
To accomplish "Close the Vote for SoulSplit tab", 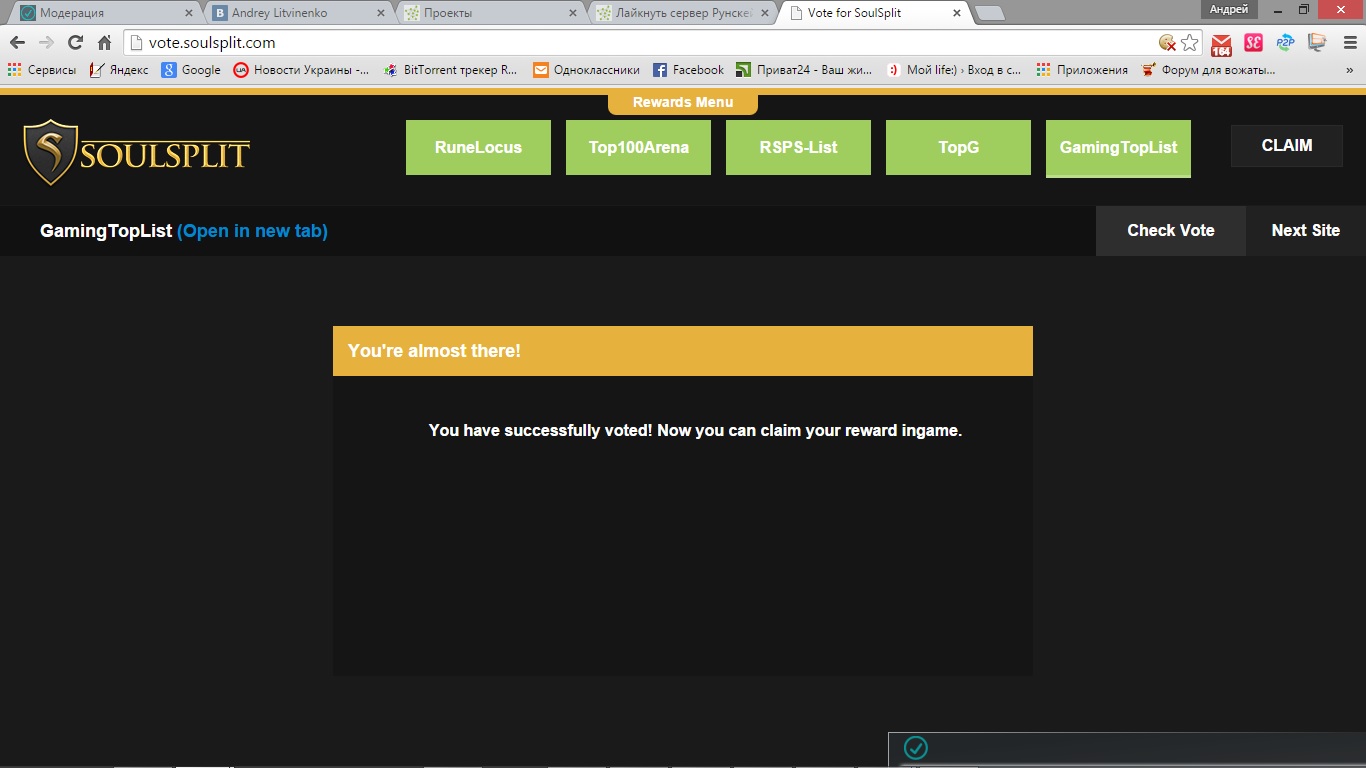I will click(x=957, y=13).
